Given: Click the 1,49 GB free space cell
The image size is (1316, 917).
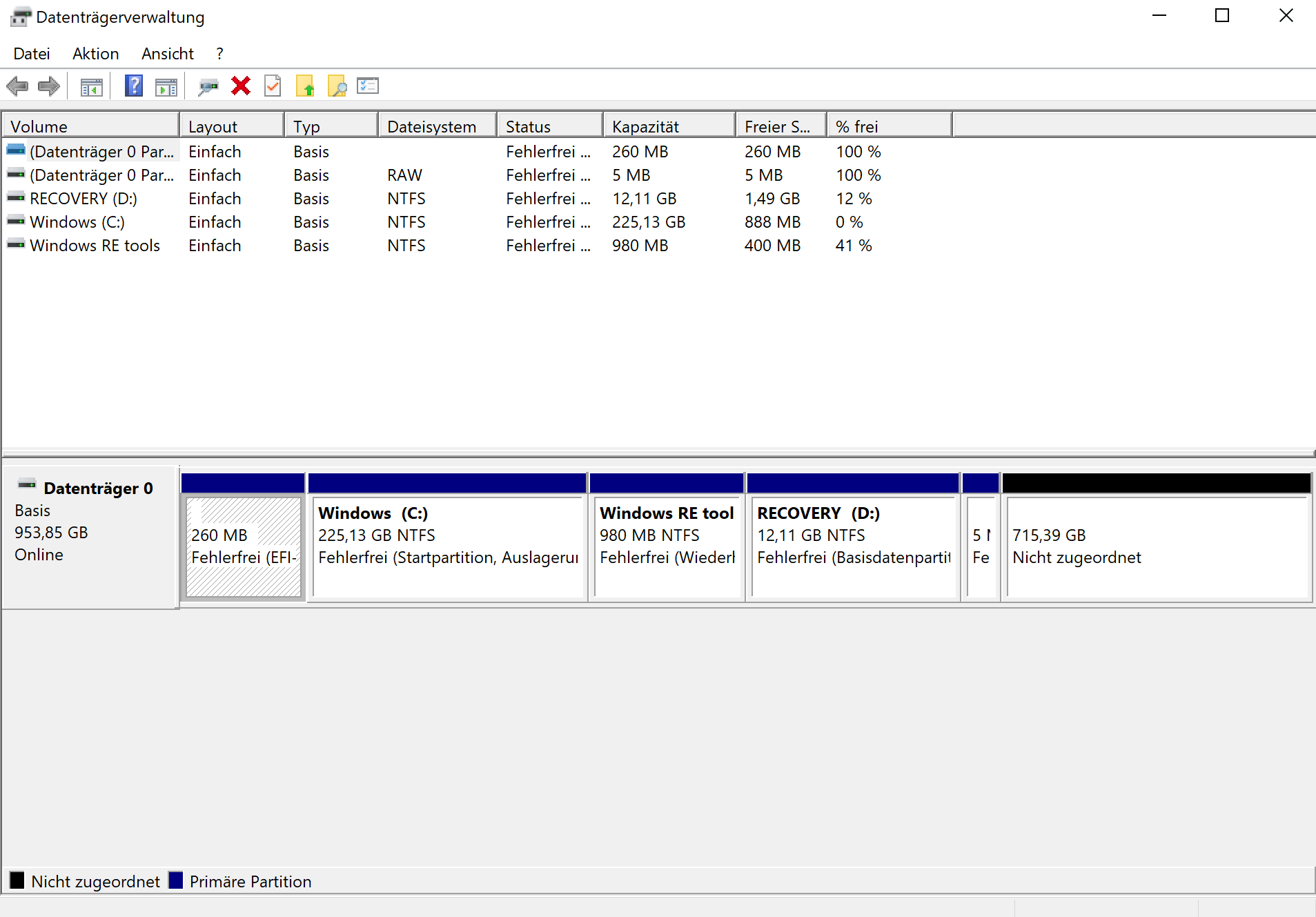Looking at the screenshot, I should pos(772,199).
